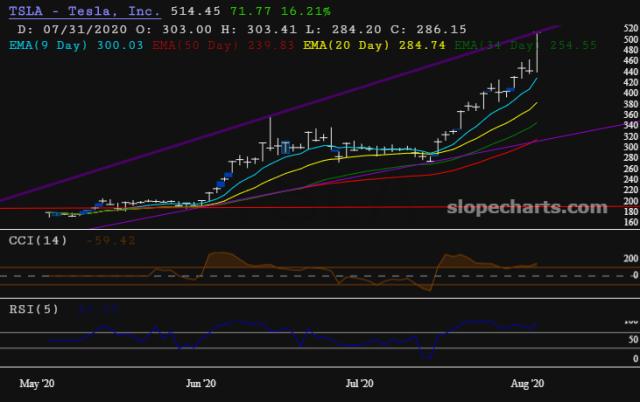
Task: Click the low value L: 284.20
Action: (x=344, y=29)
